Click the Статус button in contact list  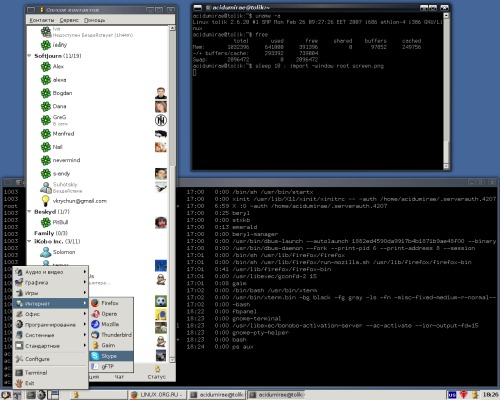click(157, 372)
